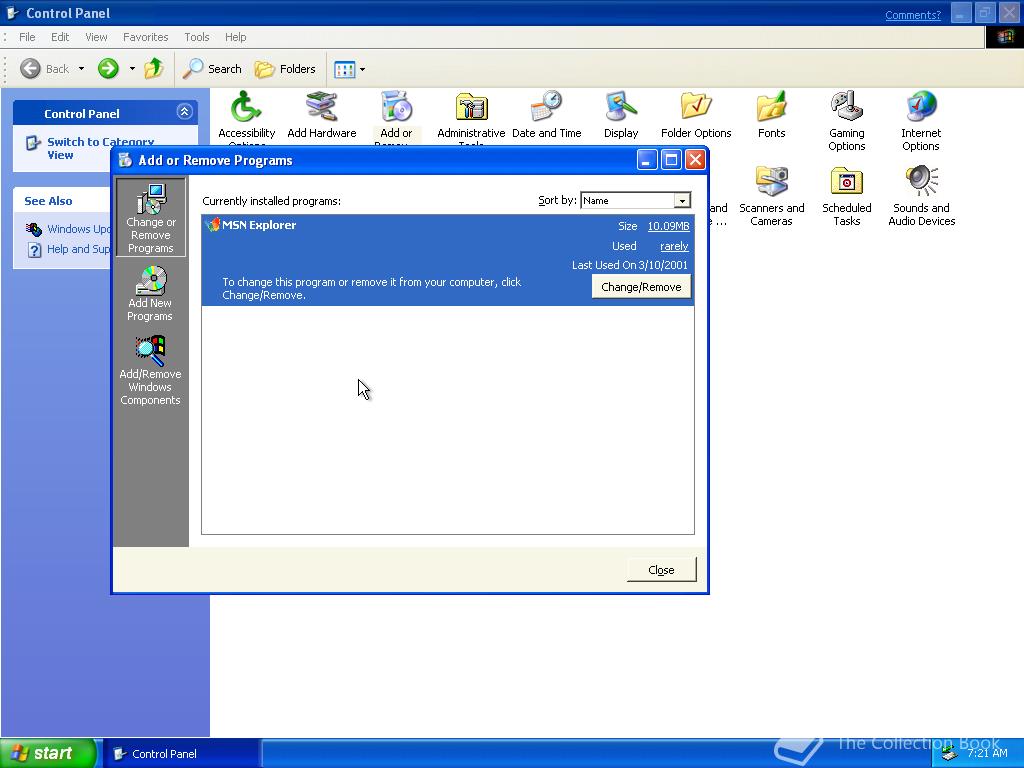This screenshot has width=1024, height=768.
Task: Open the Edit menu
Action: (60, 37)
